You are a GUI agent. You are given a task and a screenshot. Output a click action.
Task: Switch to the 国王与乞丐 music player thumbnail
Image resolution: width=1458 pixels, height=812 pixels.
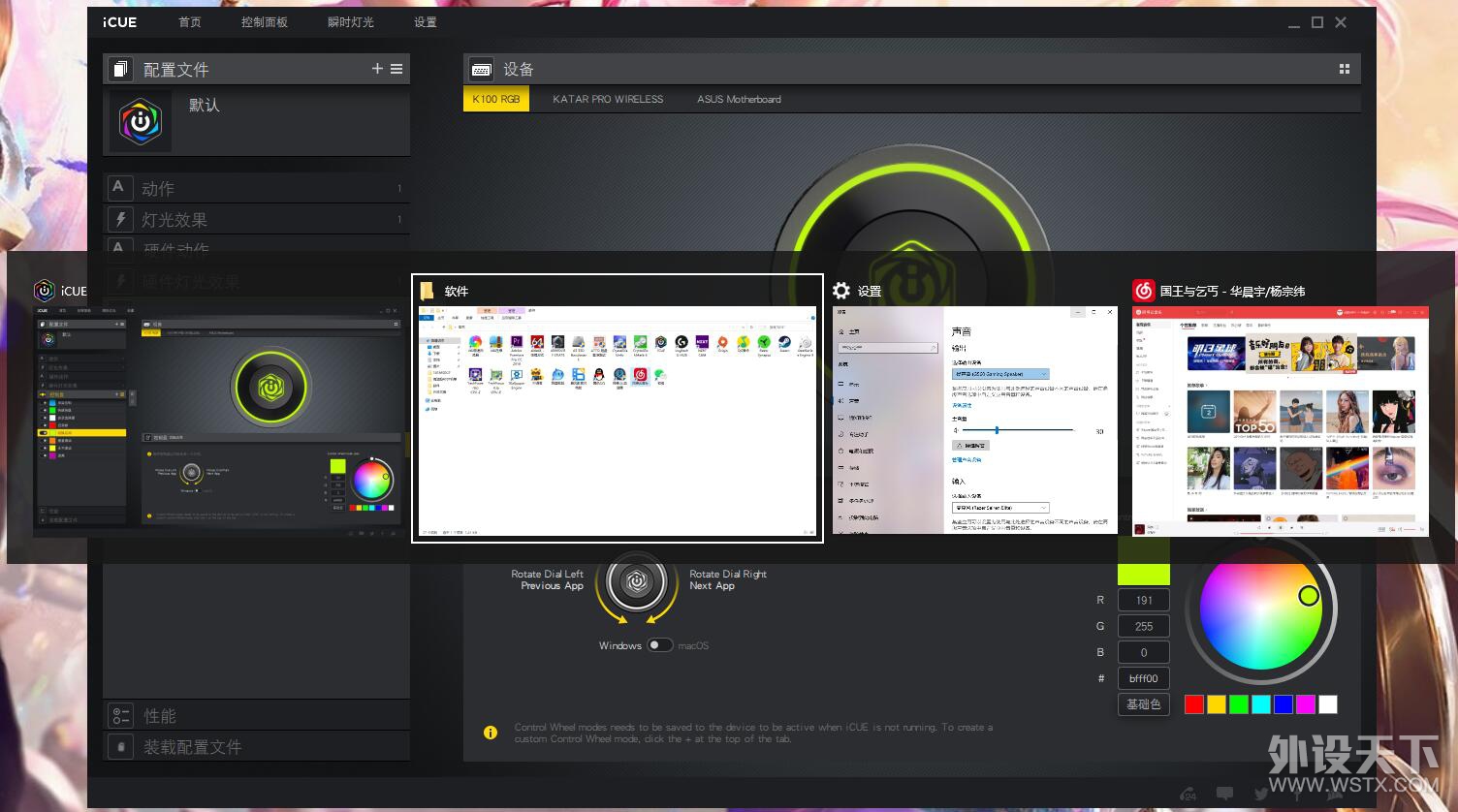[x=1281, y=422]
